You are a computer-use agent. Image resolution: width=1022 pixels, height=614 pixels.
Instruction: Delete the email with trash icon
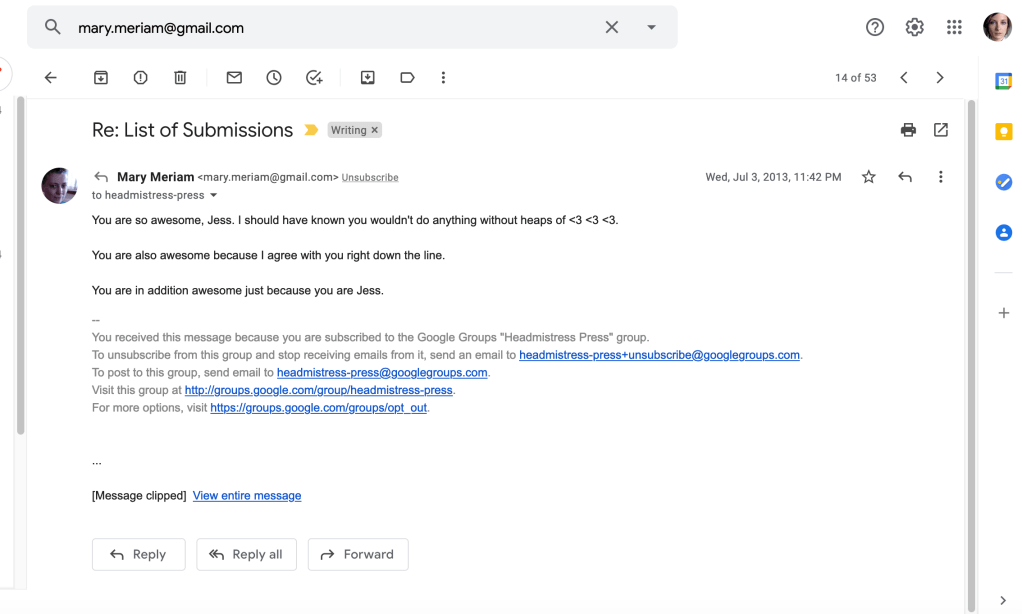click(180, 78)
